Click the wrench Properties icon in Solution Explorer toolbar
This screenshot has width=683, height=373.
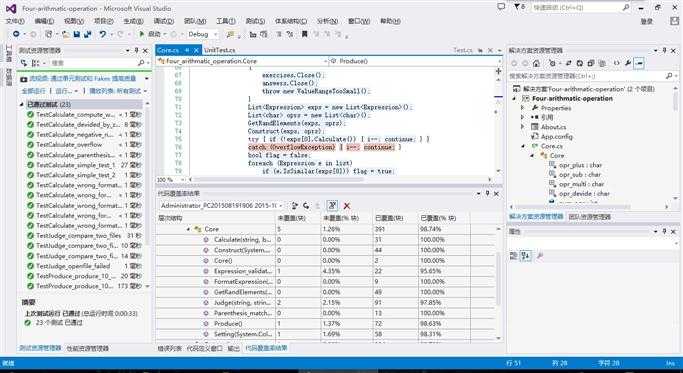click(628, 64)
